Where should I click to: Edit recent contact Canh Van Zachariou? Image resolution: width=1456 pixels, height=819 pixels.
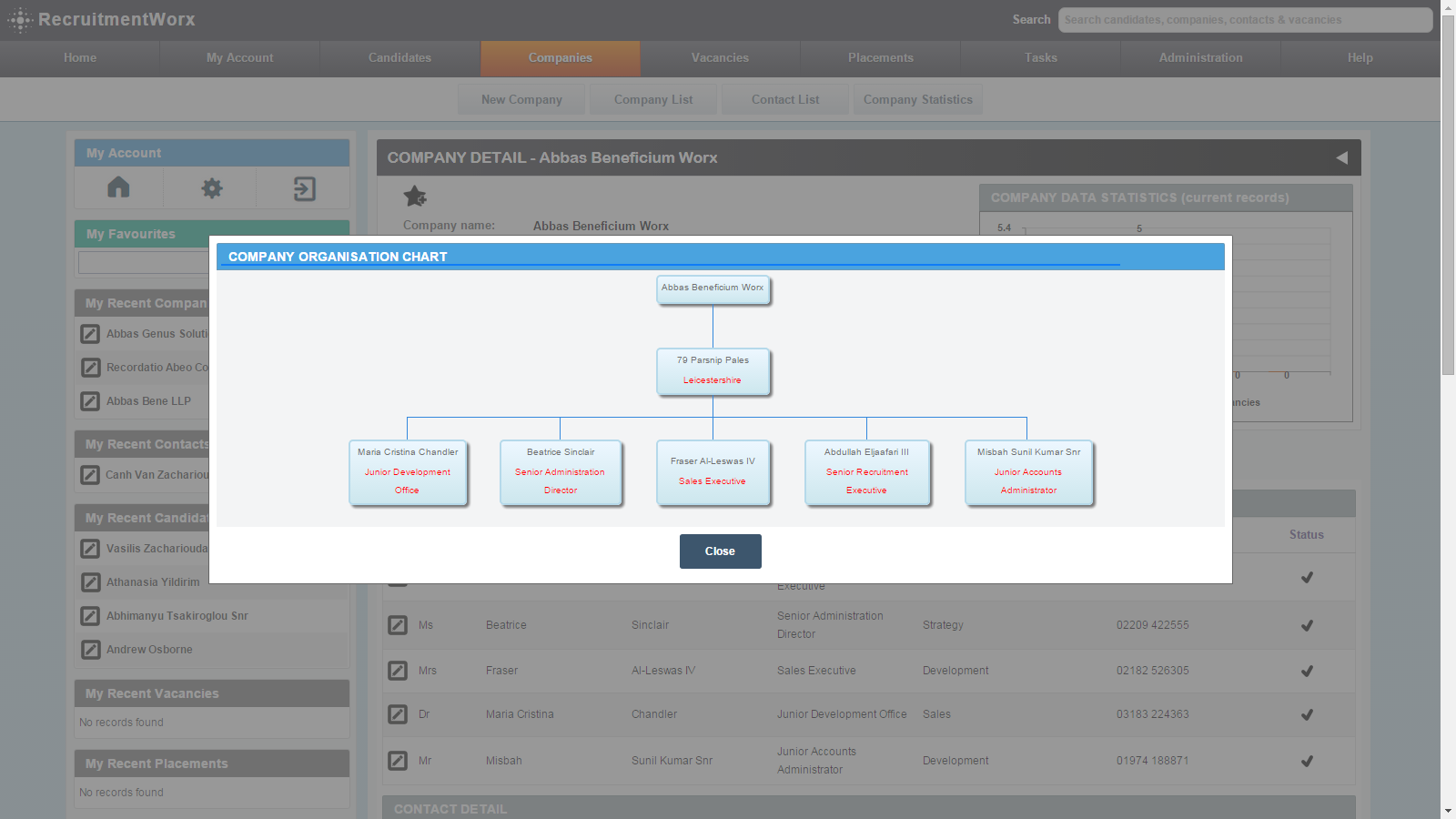pyautogui.click(x=90, y=475)
